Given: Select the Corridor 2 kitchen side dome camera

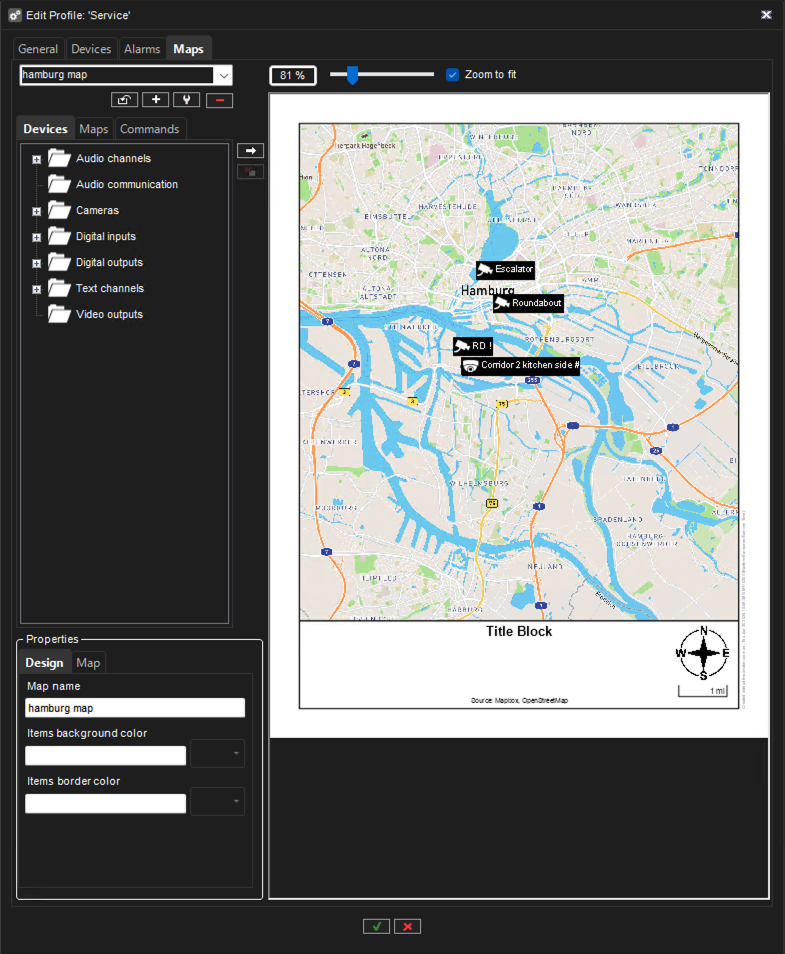Looking at the screenshot, I should pyautogui.click(x=520, y=366).
